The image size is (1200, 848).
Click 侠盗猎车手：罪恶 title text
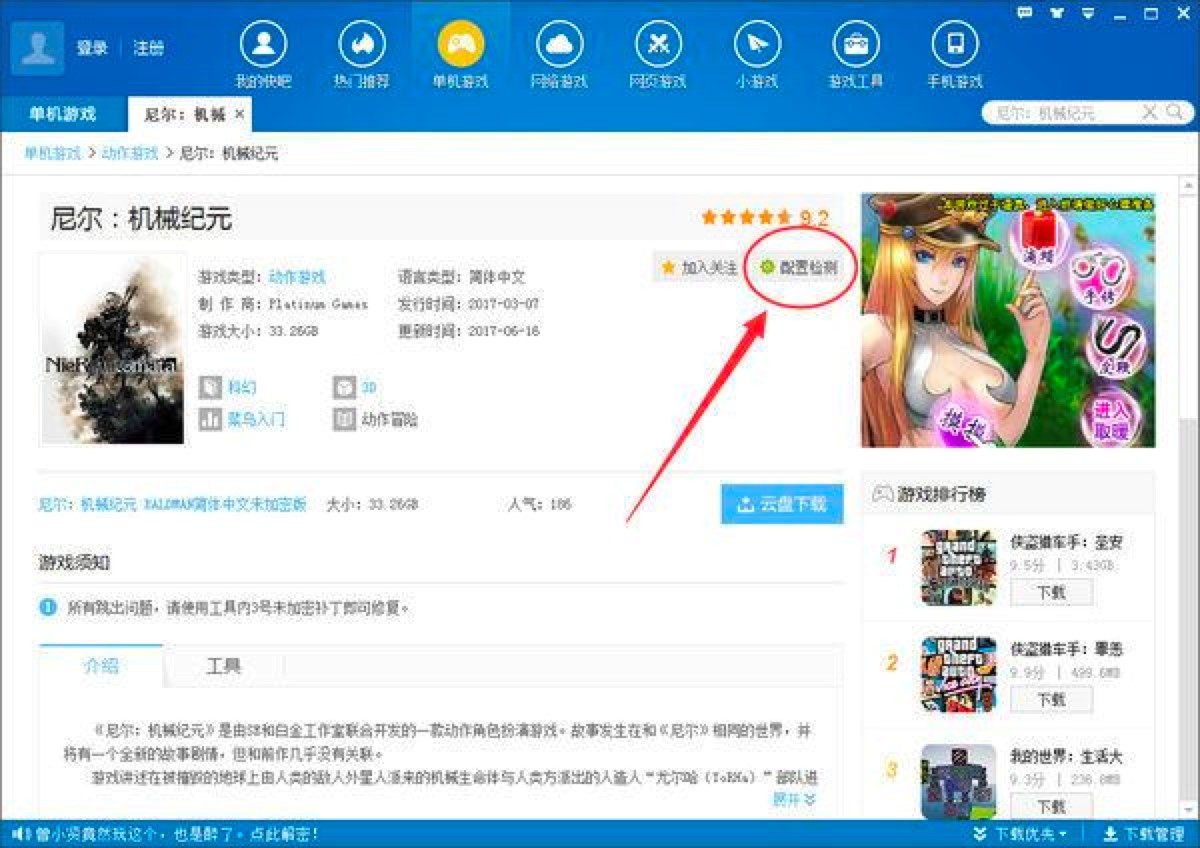tap(1066, 650)
